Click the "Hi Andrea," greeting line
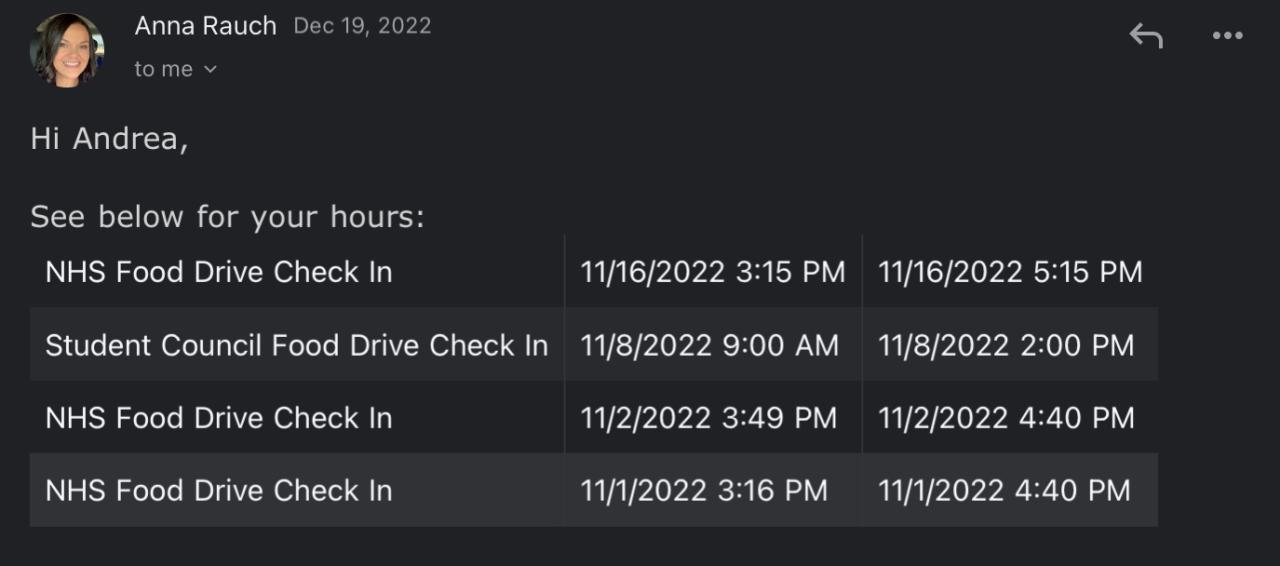Screen dimensions: 1280x566 (109, 139)
